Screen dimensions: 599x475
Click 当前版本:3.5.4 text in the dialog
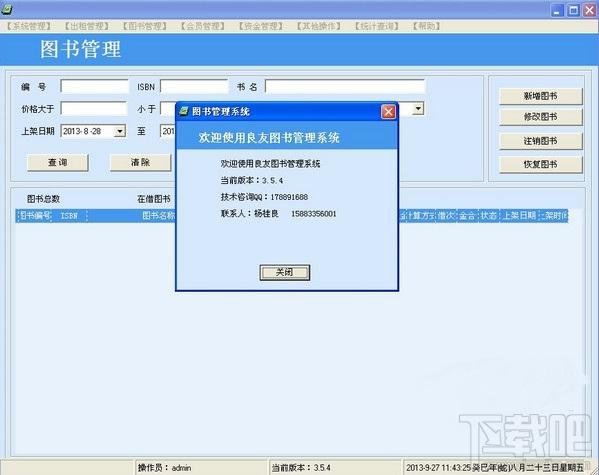click(252, 180)
